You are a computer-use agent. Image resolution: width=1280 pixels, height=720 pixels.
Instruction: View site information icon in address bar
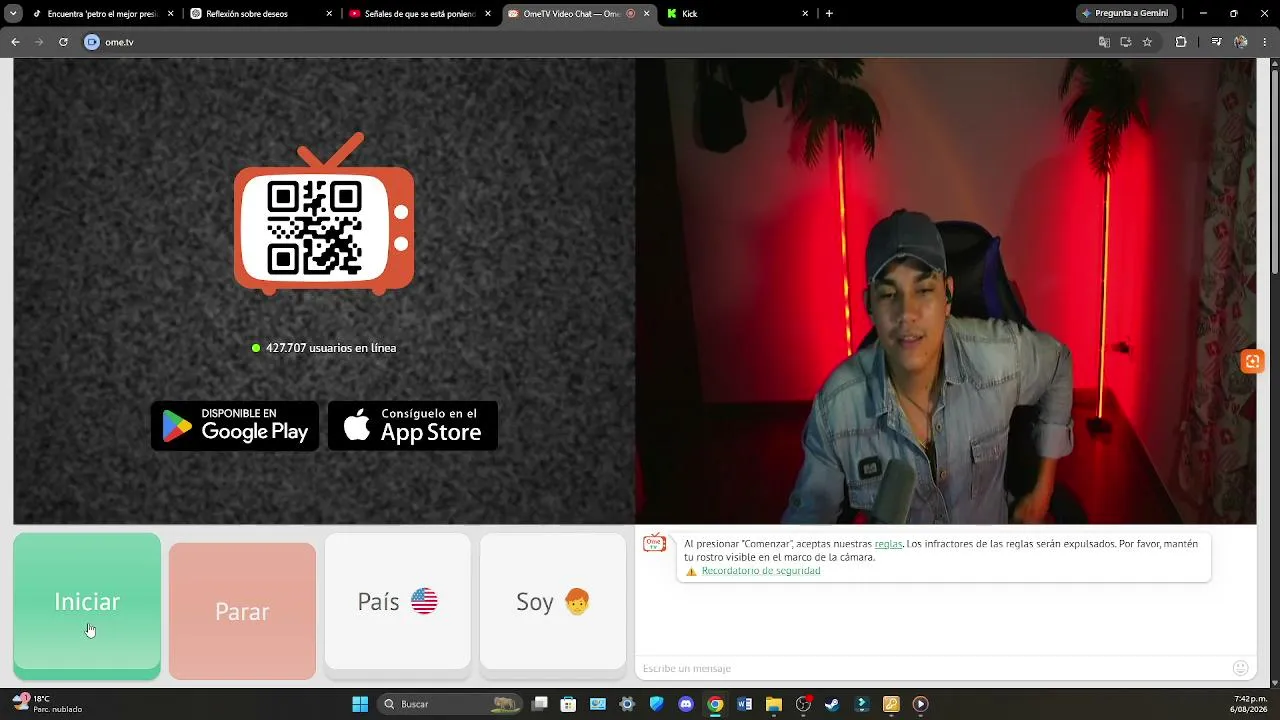click(92, 42)
